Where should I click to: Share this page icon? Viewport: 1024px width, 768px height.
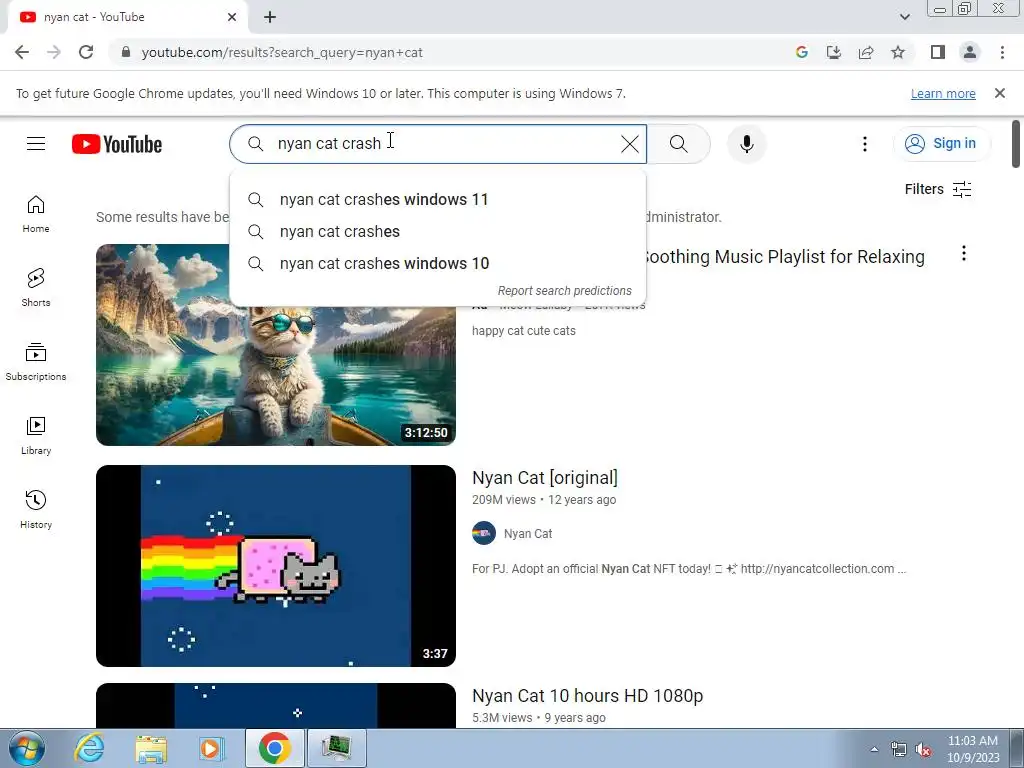866,52
